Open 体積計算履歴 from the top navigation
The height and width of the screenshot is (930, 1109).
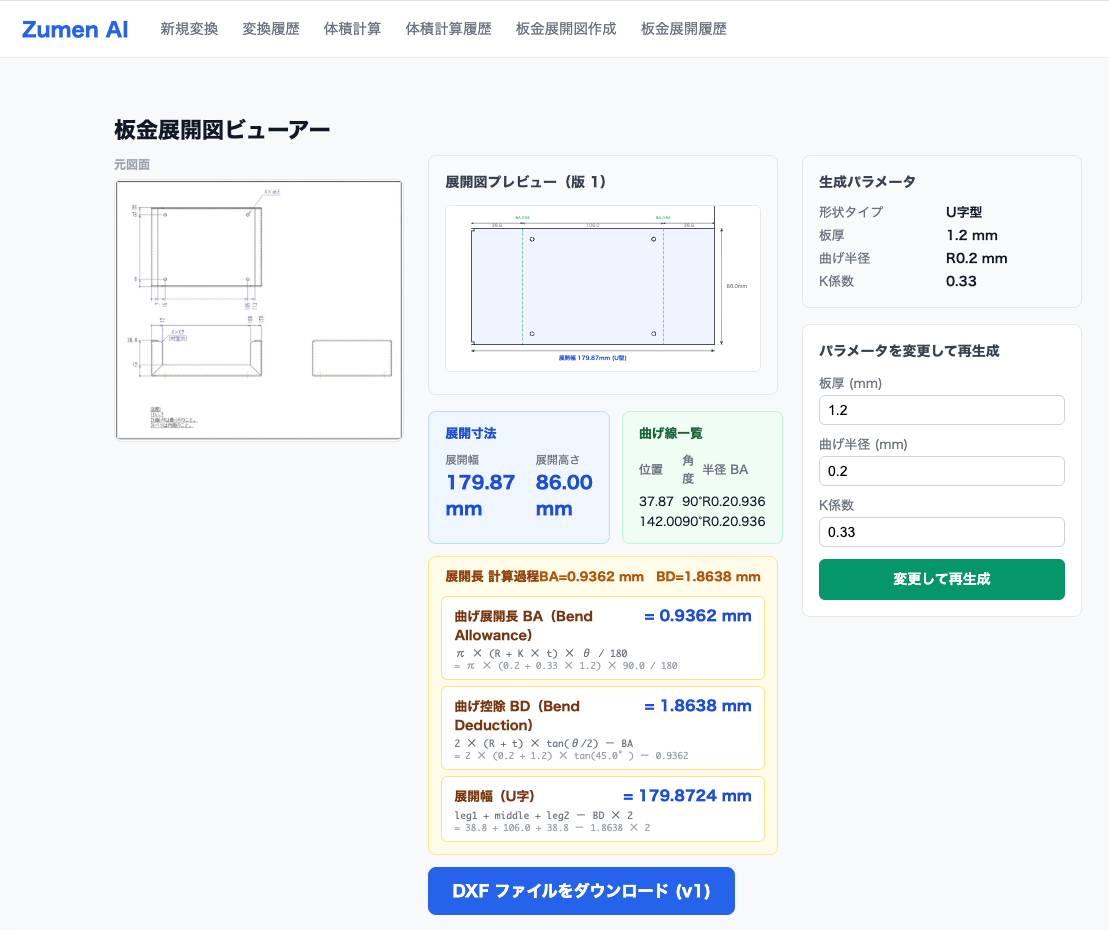tap(448, 29)
